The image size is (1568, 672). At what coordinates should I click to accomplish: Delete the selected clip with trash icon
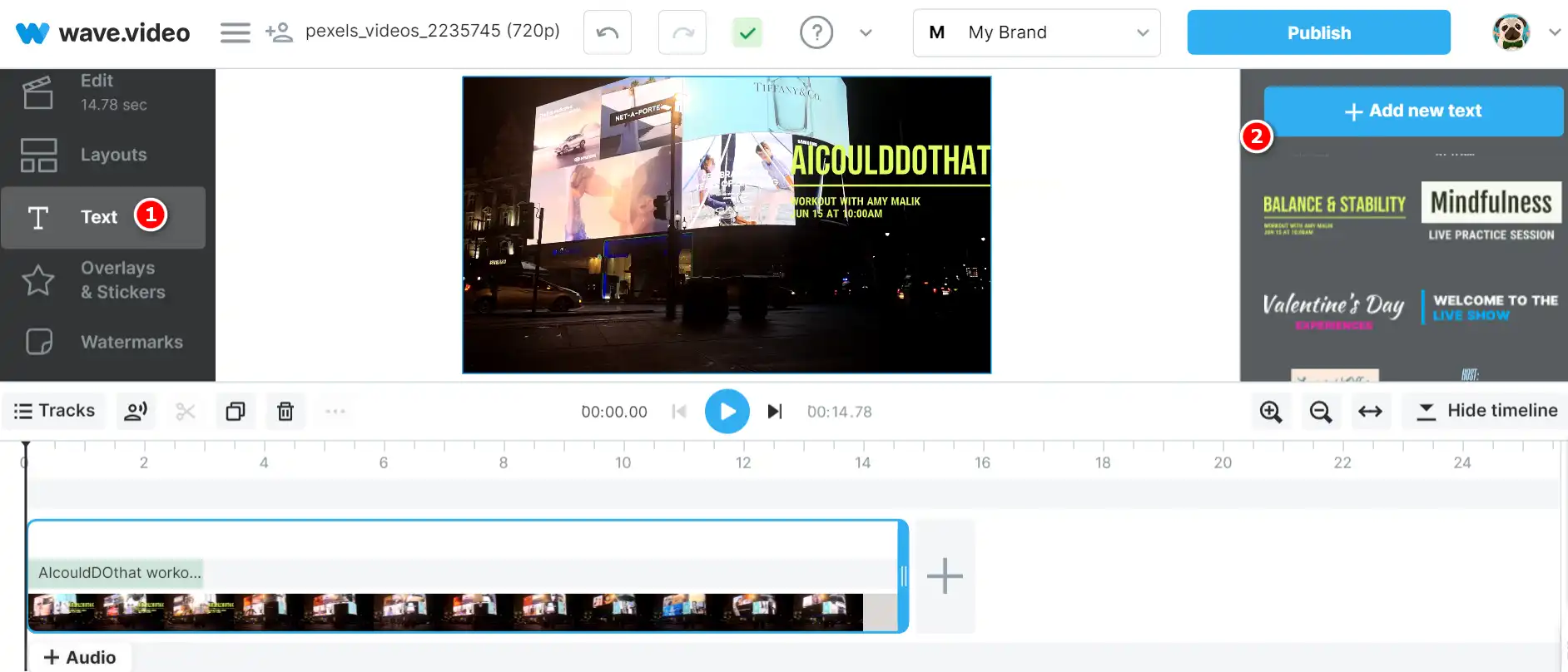[285, 411]
